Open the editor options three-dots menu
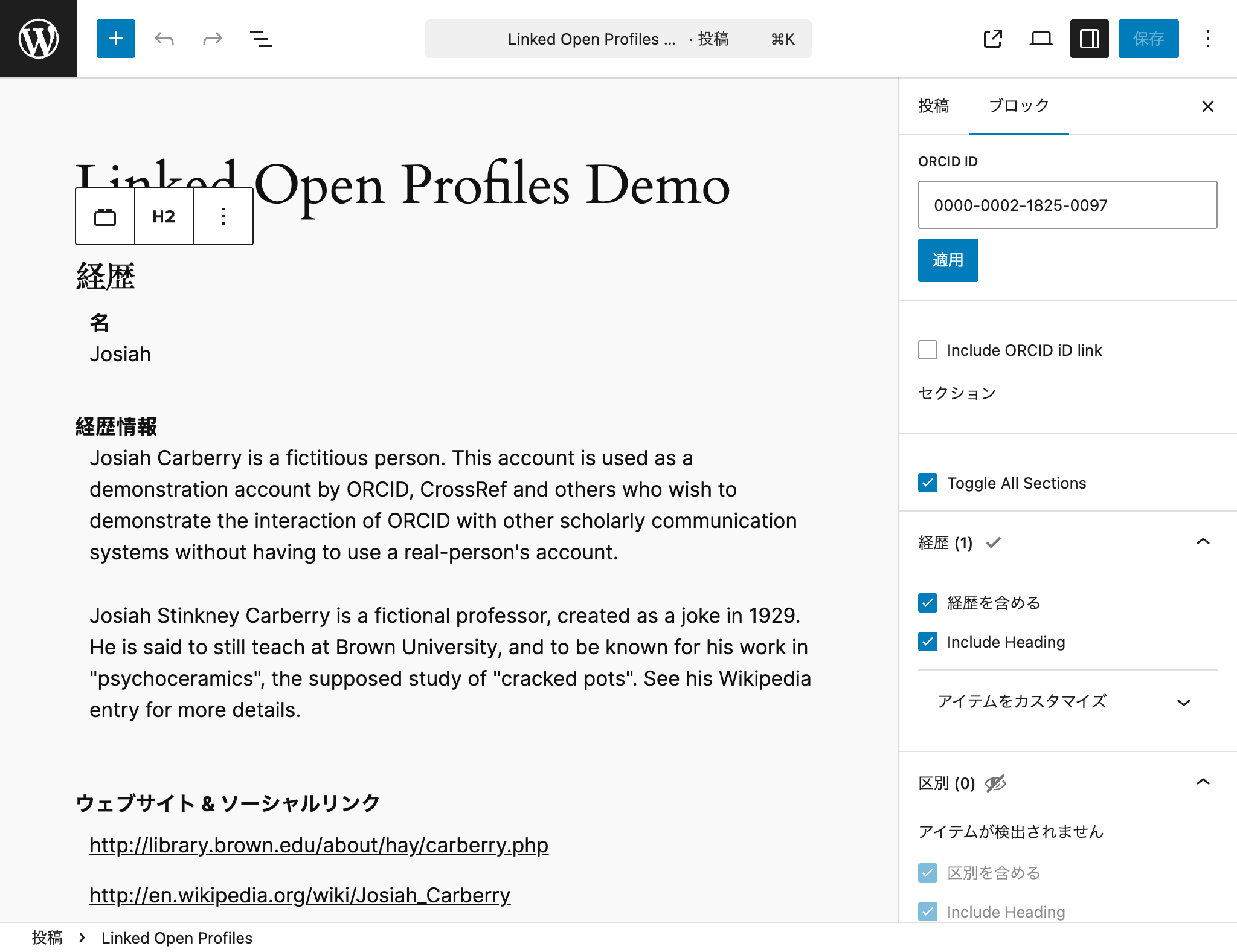1237x952 pixels. (1208, 39)
